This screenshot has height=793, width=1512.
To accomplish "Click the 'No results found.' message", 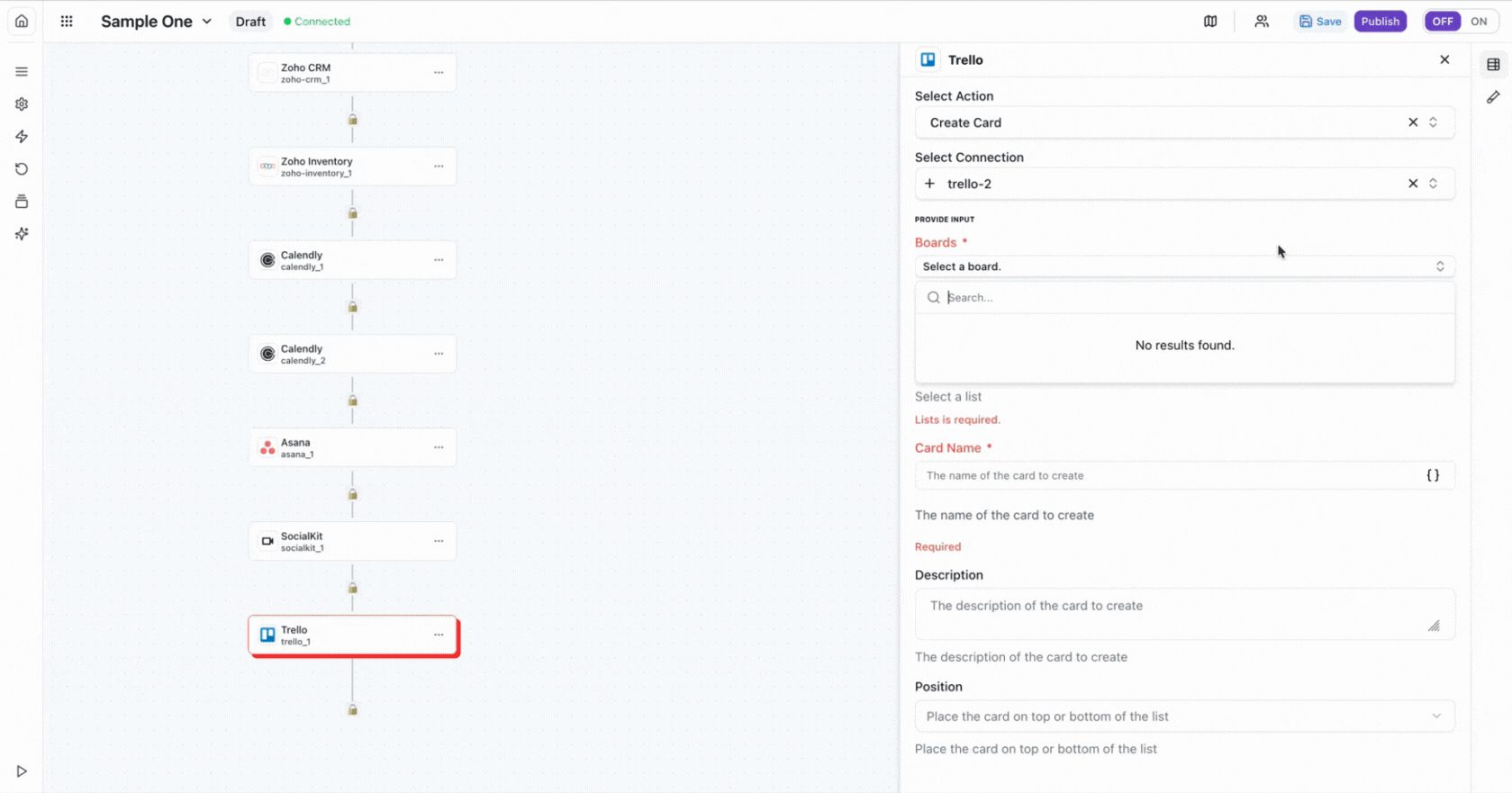I will click(x=1184, y=346).
